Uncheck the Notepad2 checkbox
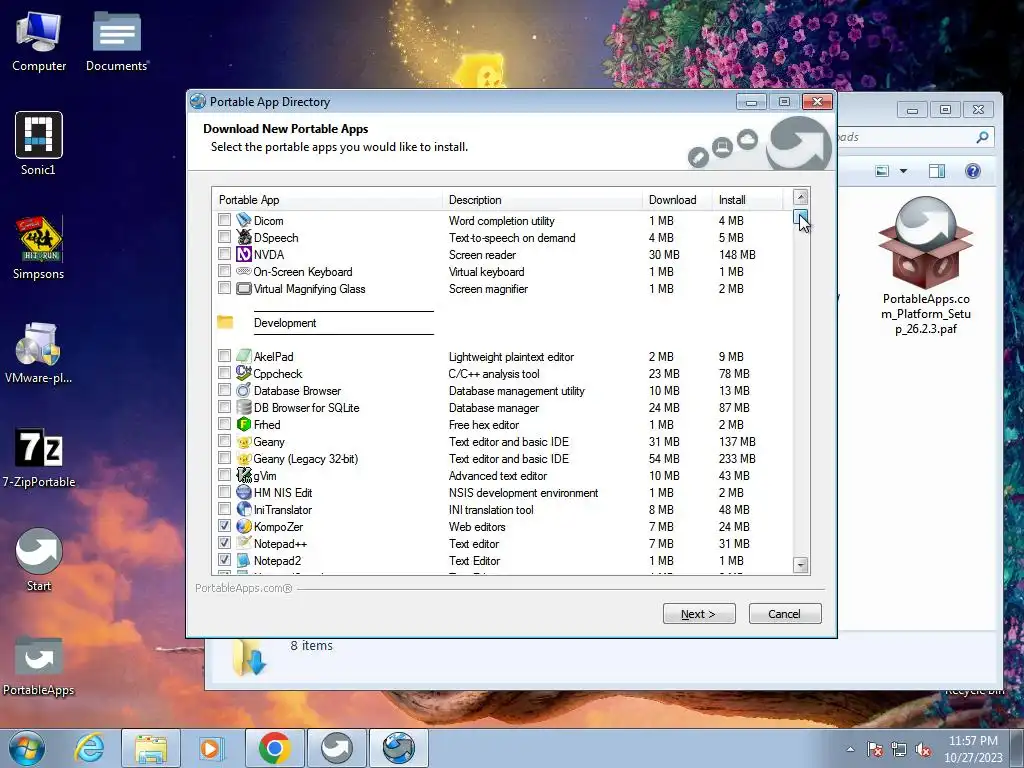The height and width of the screenshot is (768, 1024). click(224, 559)
